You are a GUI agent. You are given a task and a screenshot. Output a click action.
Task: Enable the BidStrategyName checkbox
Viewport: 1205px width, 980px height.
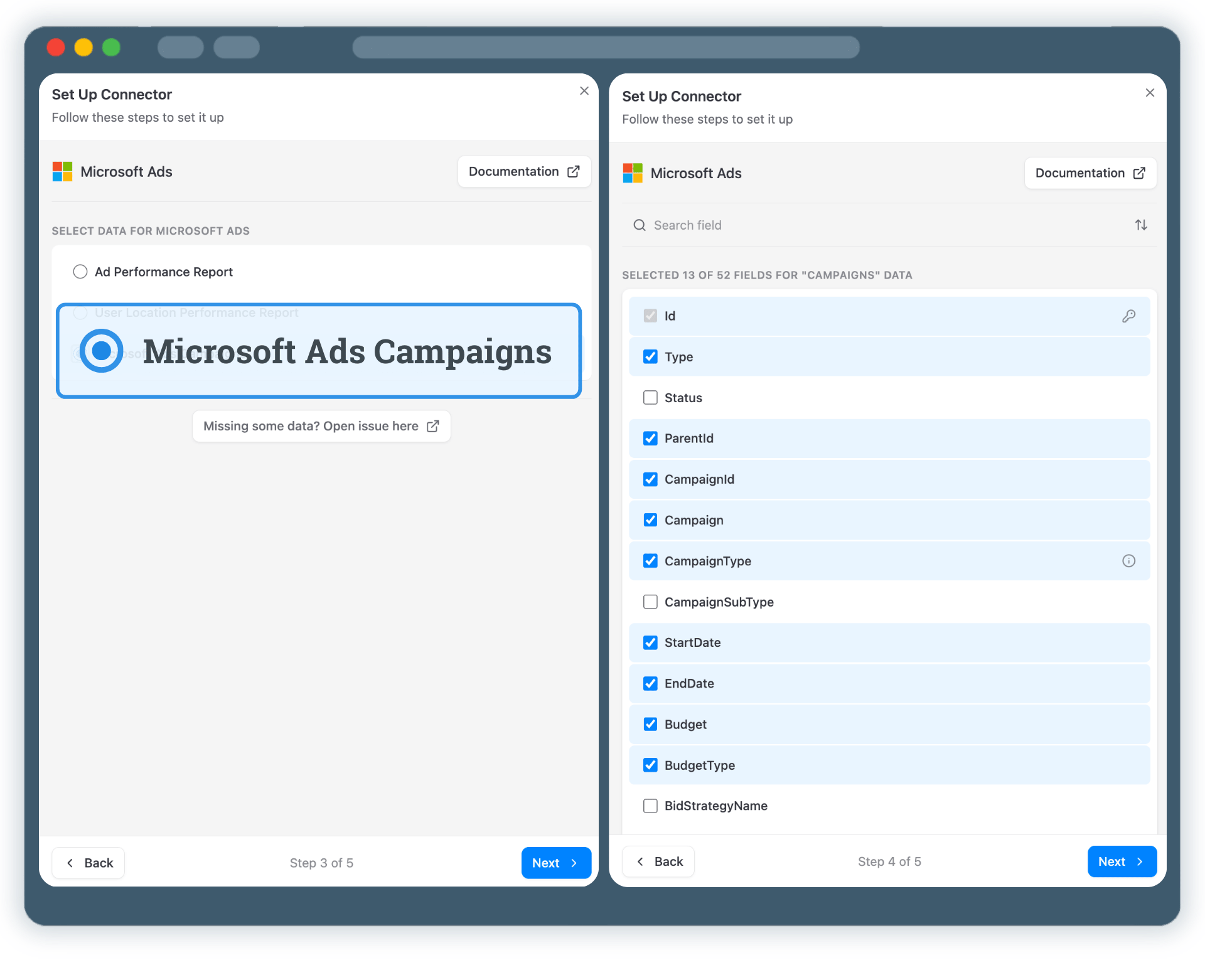(x=650, y=806)
